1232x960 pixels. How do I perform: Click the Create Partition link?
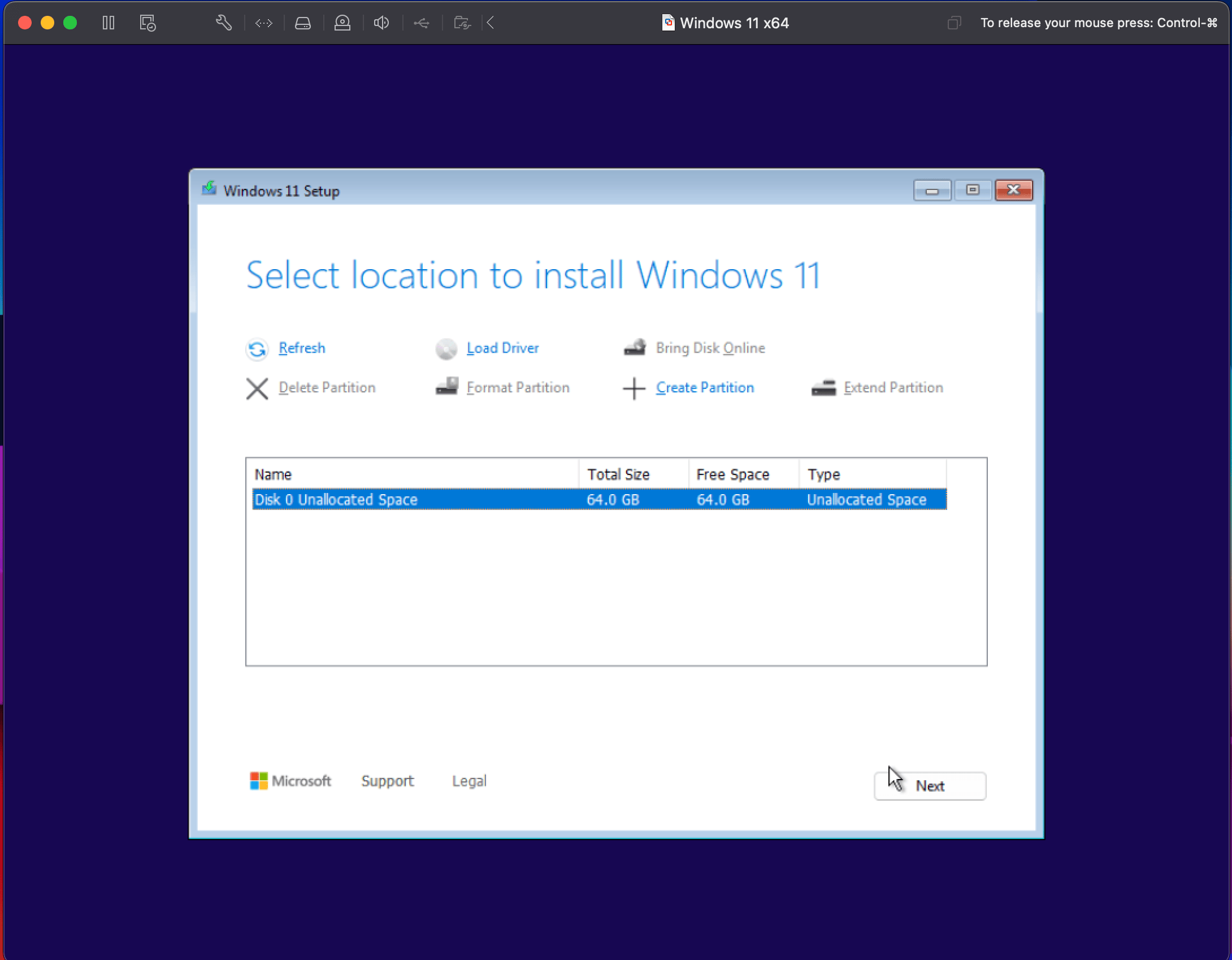pos(705,387)
